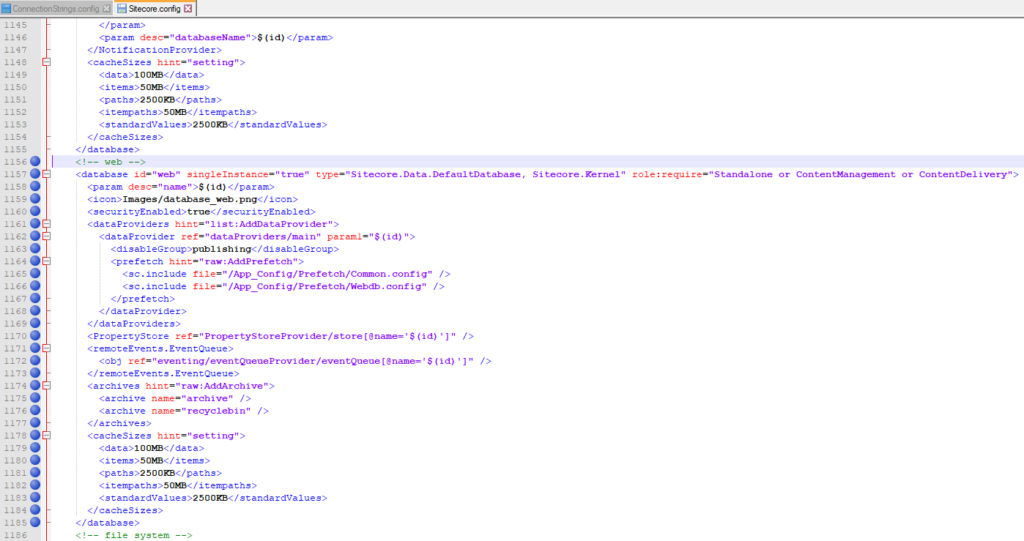Click the singleInstance 'true' value on line 1157
The width and height of the screenshot is (1024, 541).
point(293,174)
